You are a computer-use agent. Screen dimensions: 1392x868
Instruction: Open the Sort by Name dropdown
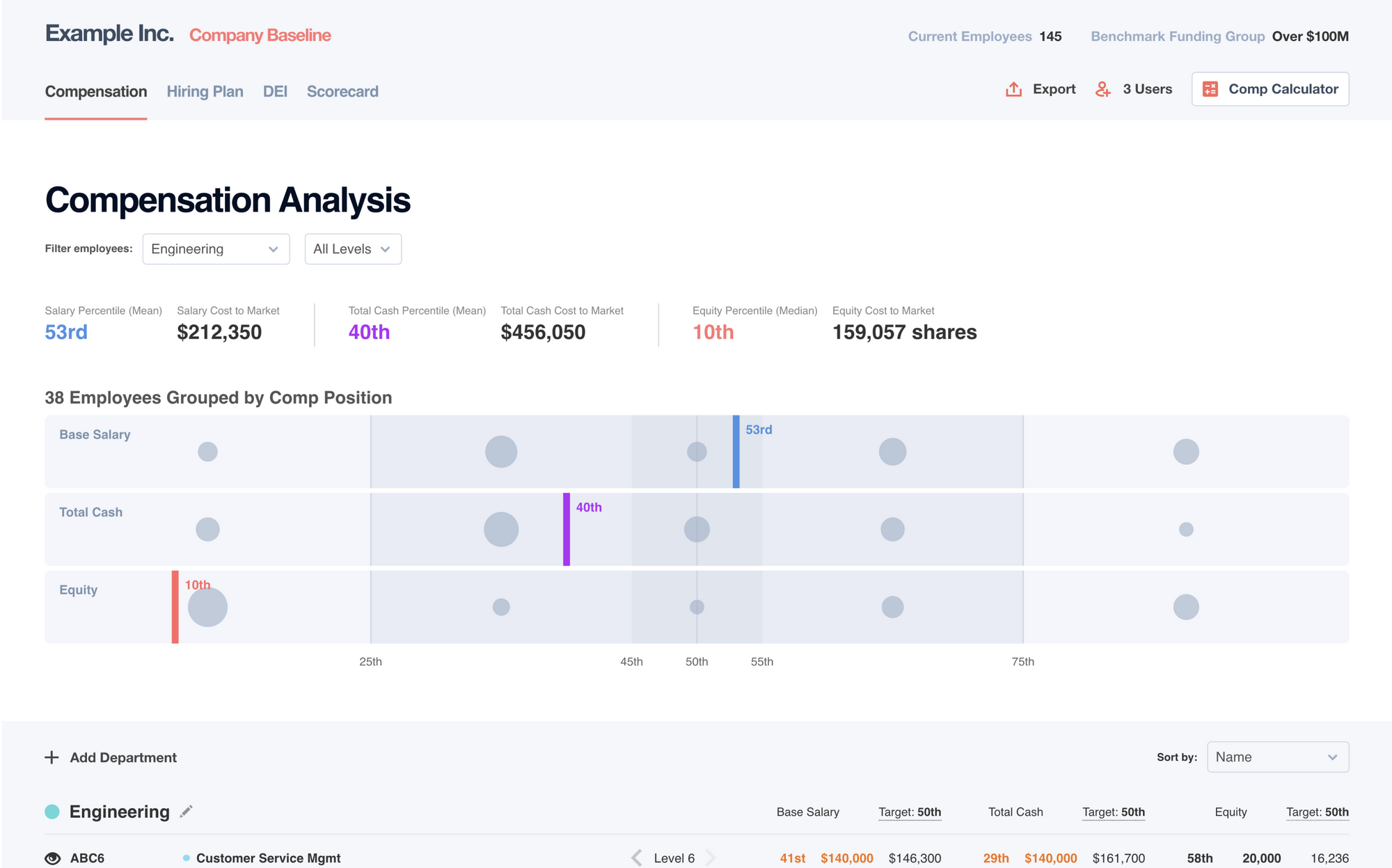[1277, 757]
